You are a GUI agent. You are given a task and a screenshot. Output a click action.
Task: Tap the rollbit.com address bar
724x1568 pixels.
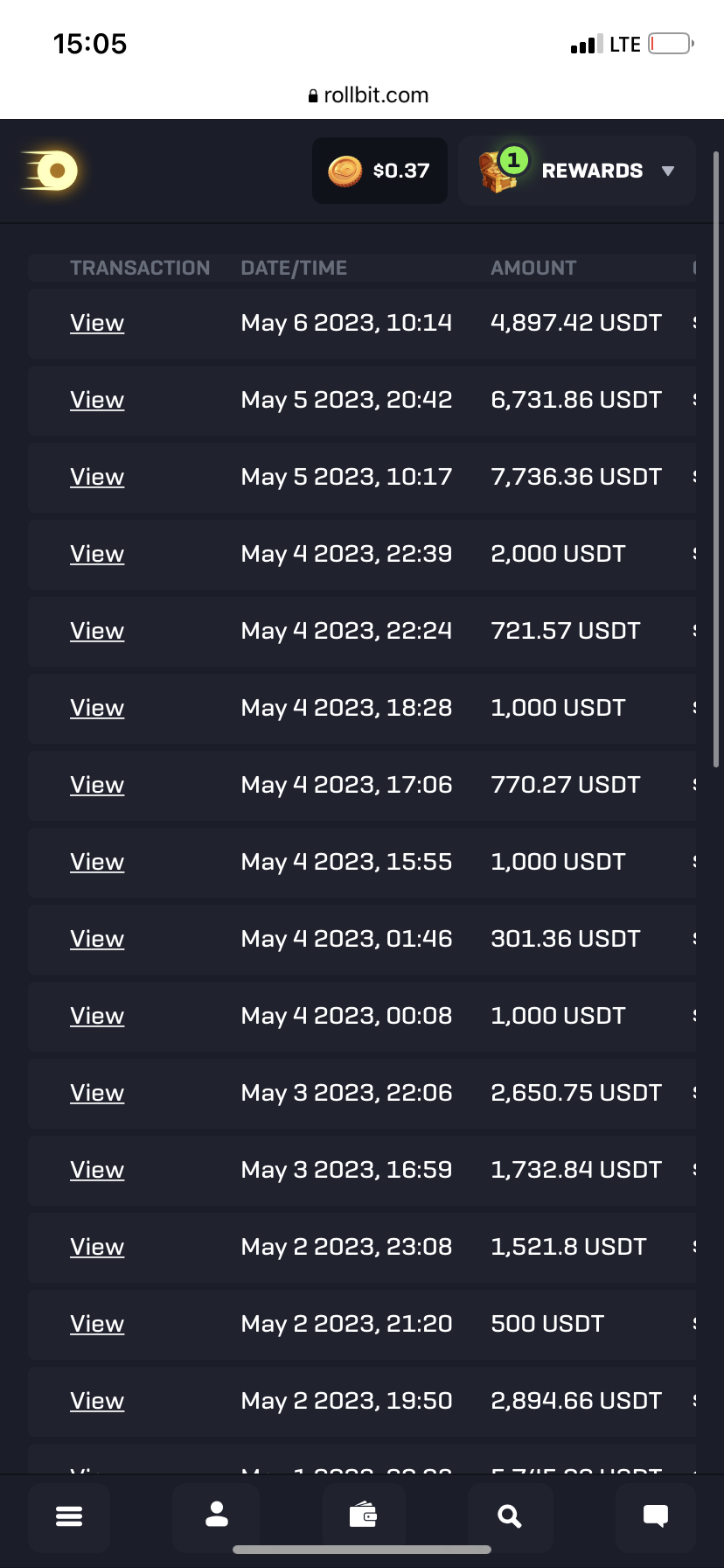368,95
